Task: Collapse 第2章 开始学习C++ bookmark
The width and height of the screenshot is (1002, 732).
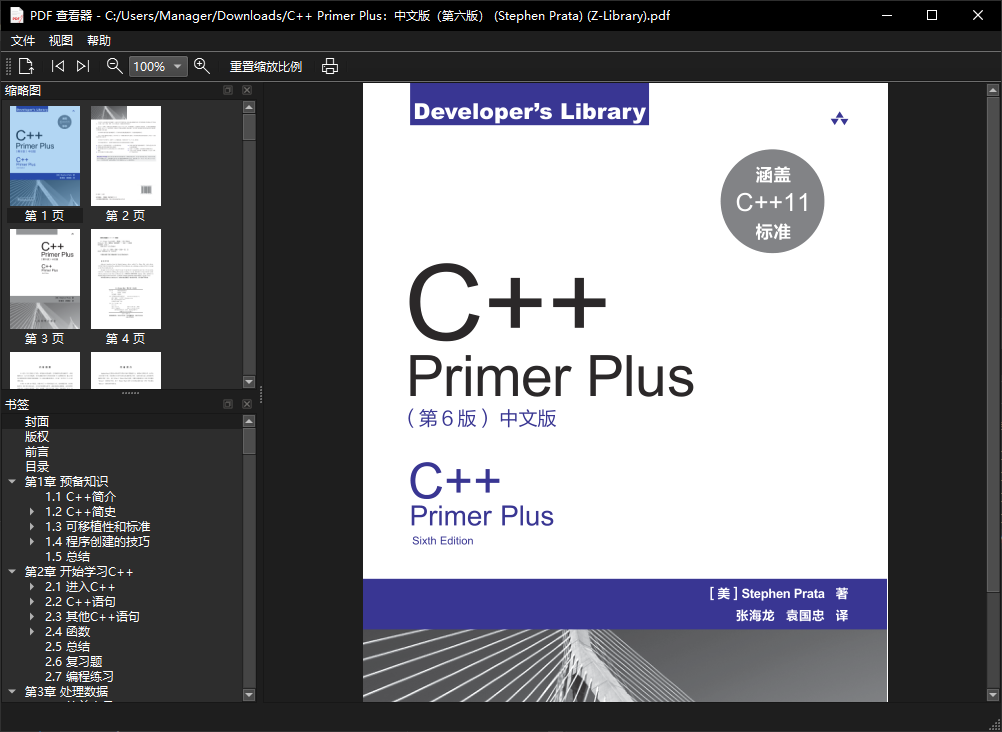Action: click(12, 572)
